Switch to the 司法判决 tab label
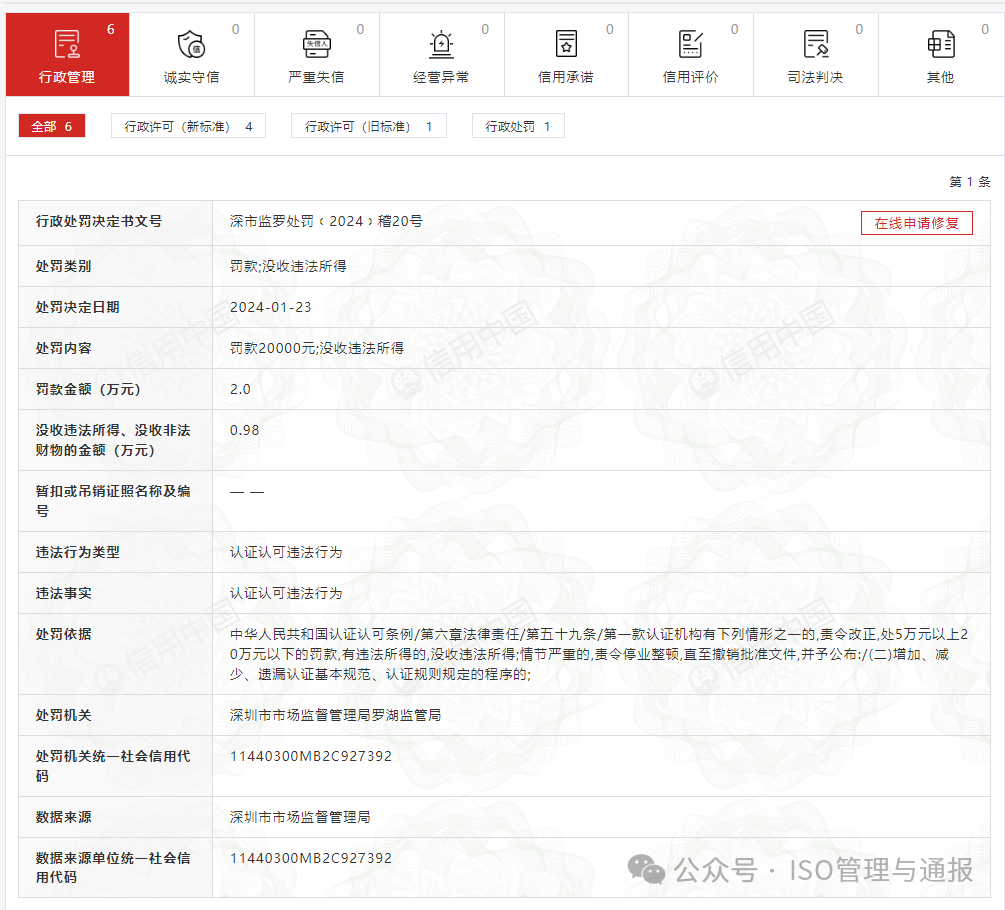Screen dimensions: 1005x910 815,78
